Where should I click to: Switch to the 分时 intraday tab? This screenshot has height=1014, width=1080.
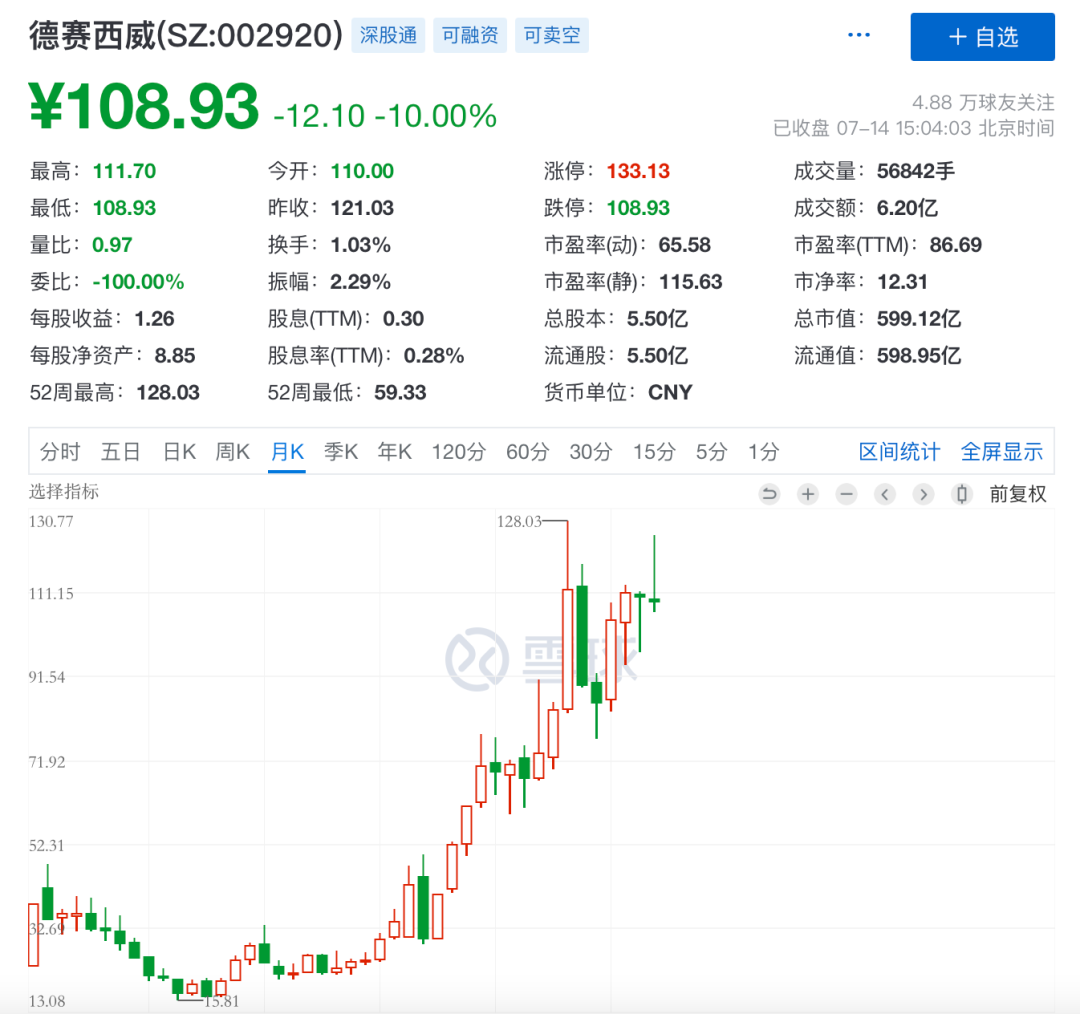60,451
